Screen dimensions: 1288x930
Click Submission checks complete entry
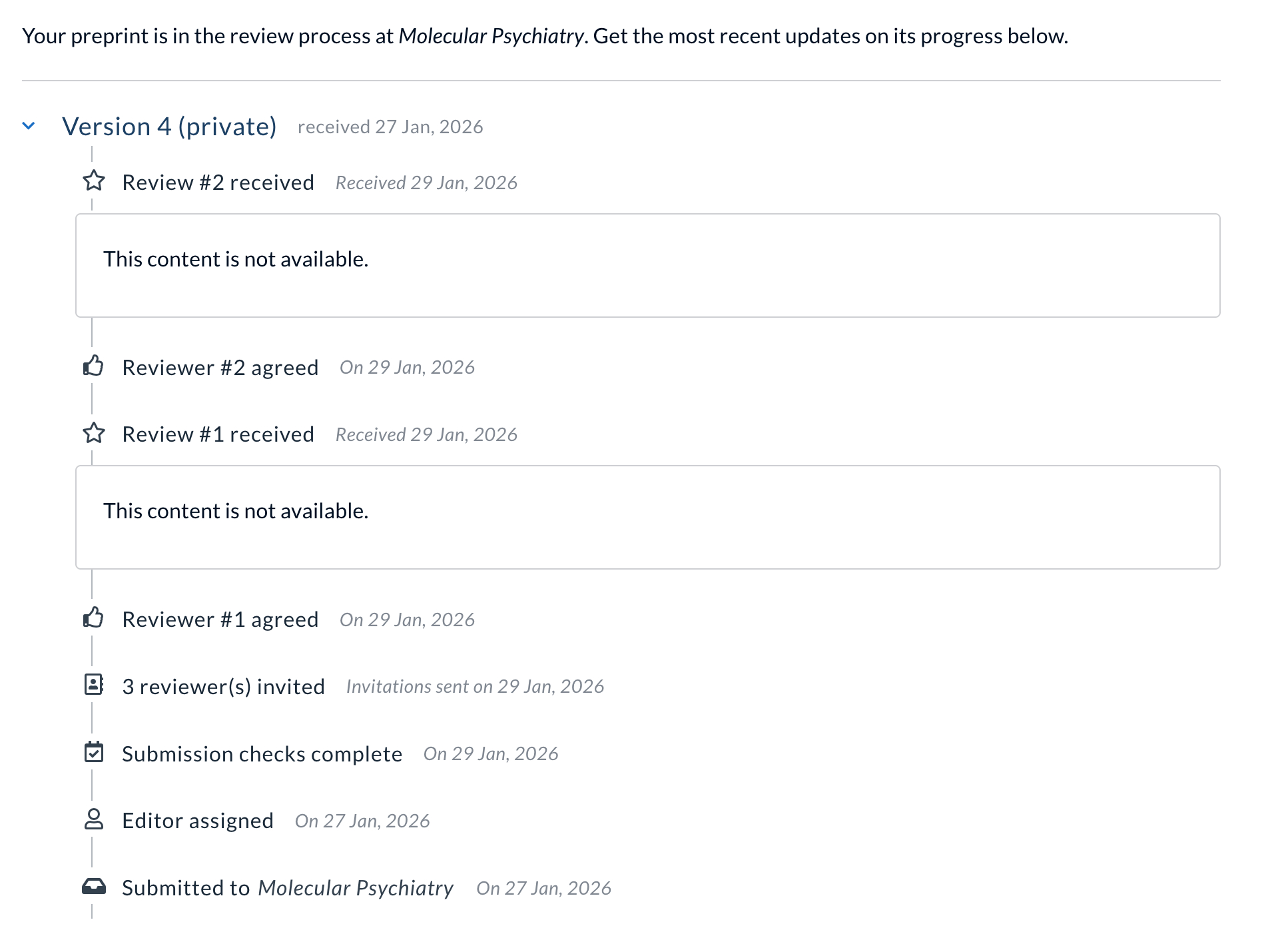(x=262, y=754)
